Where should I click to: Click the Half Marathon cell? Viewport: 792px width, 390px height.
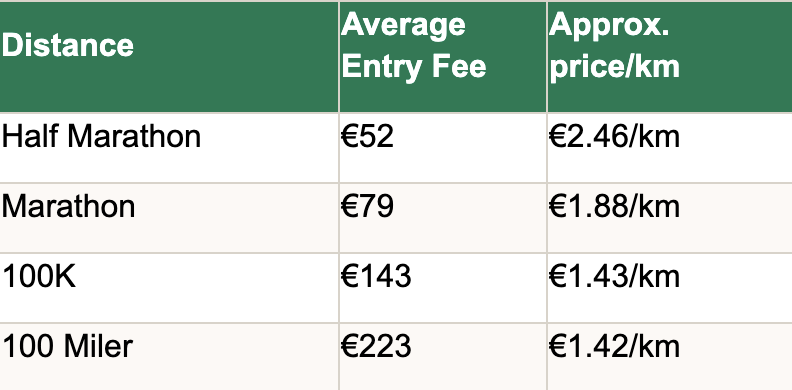point(169,148)
